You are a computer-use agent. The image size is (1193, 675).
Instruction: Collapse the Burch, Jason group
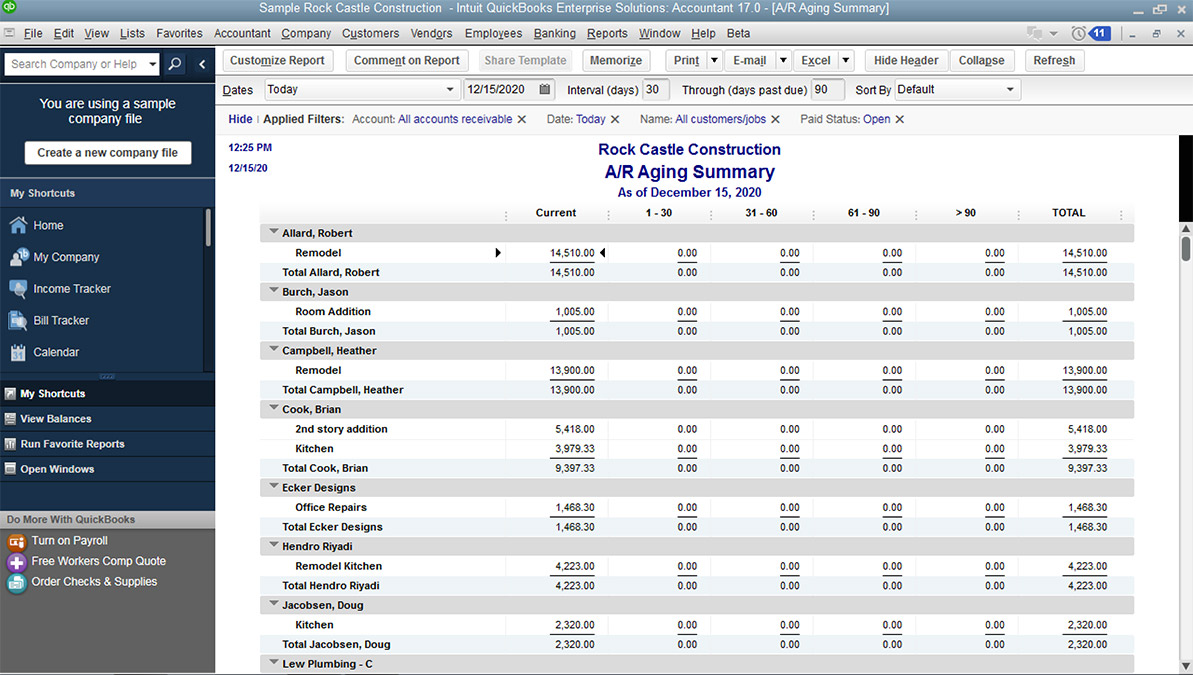[274, 289]
